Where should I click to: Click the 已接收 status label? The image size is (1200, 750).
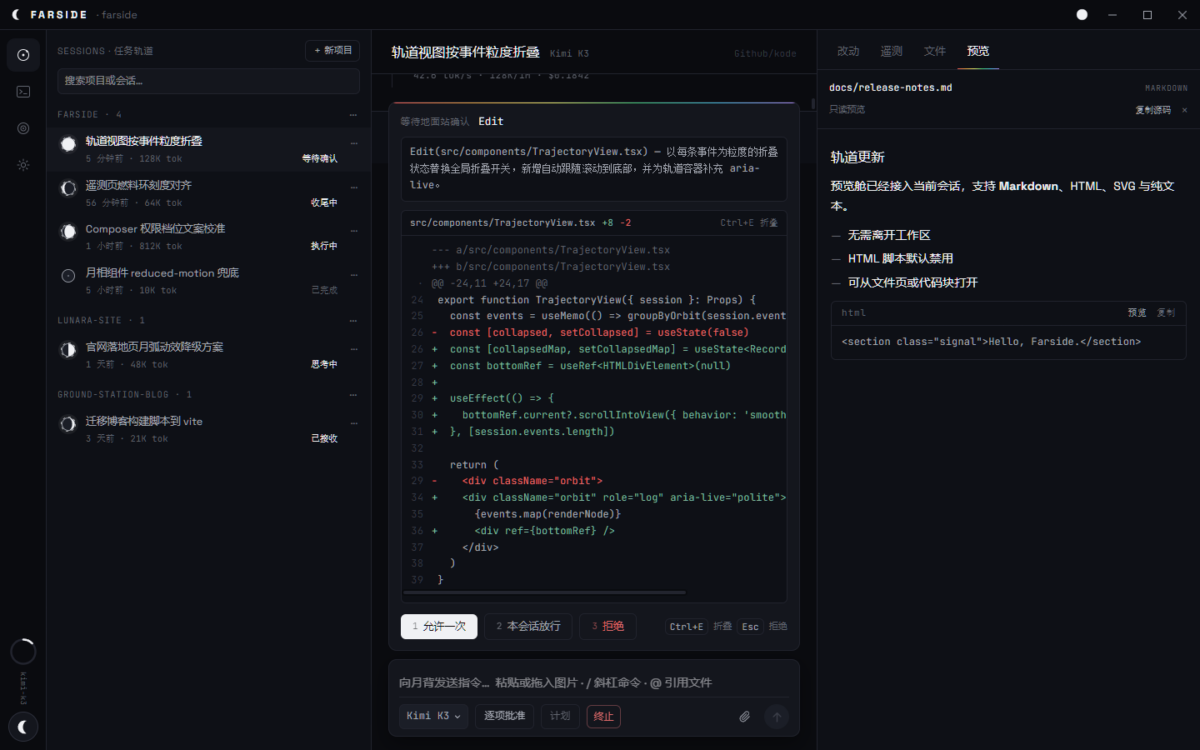pos(324,438)
